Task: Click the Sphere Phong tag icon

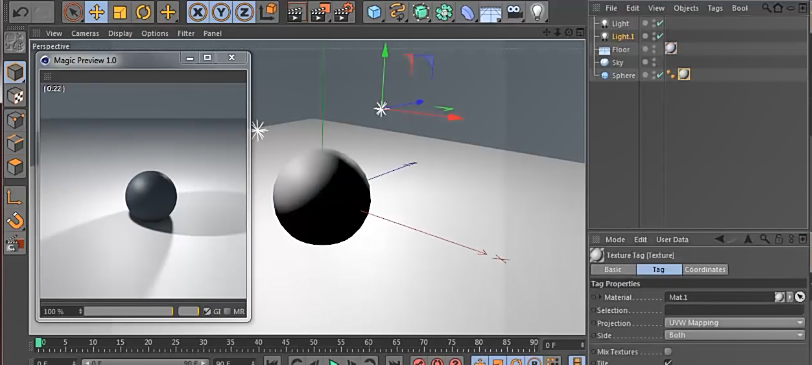Action: (x=671, y=75)
